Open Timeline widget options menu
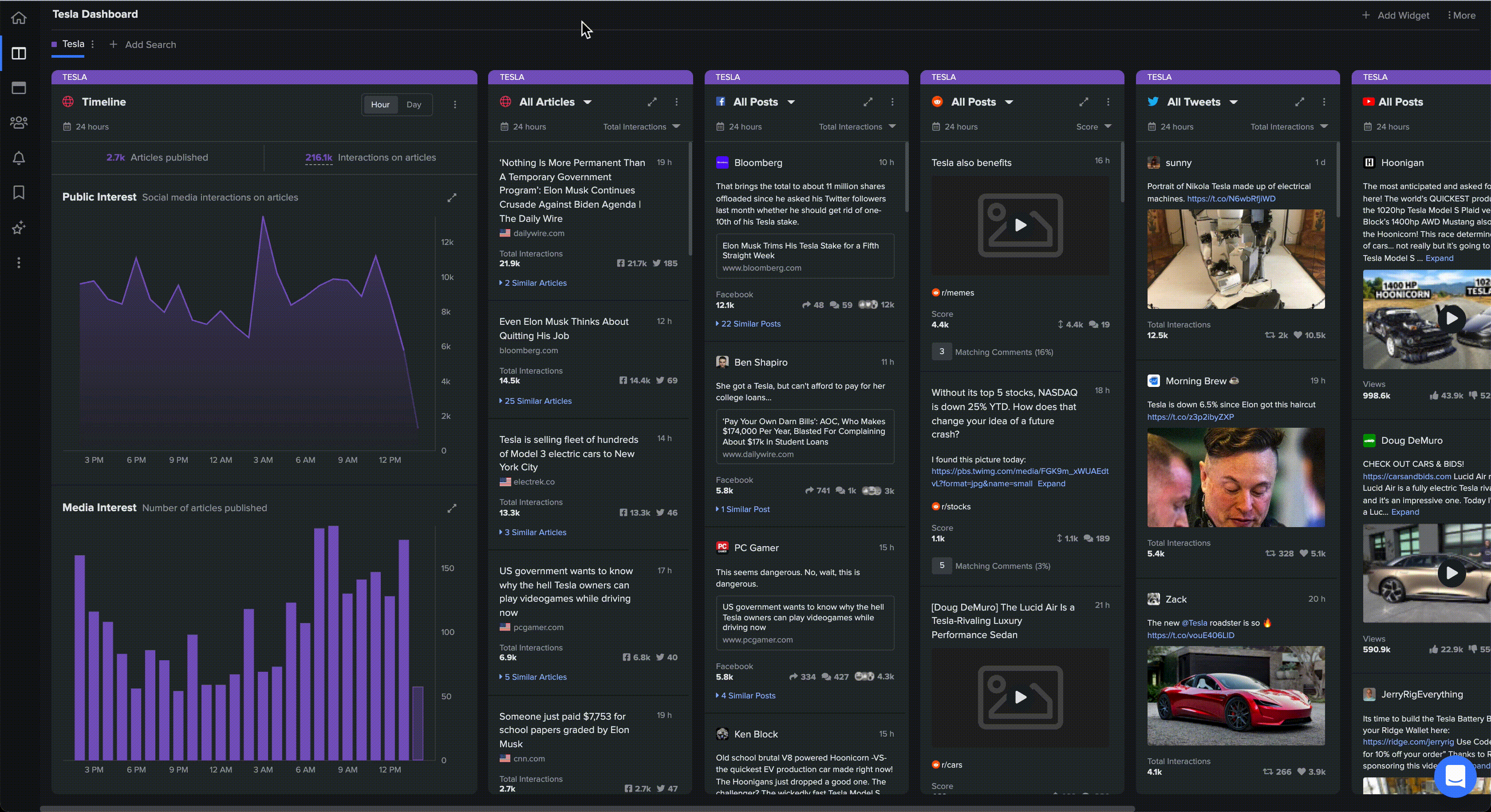1491x812 pixels. pos(455,105)
